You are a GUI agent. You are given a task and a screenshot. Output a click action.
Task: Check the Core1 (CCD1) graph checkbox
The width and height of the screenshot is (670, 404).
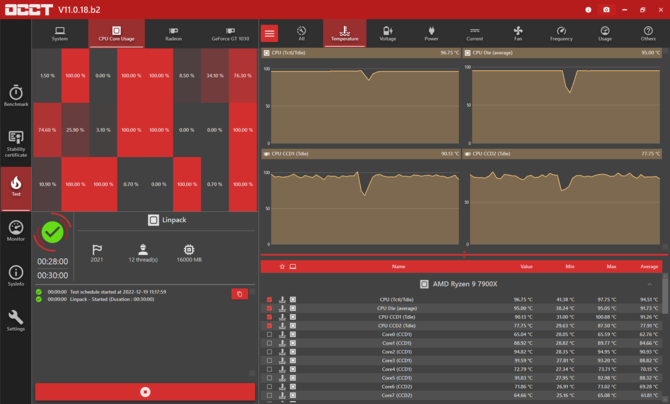269,343
